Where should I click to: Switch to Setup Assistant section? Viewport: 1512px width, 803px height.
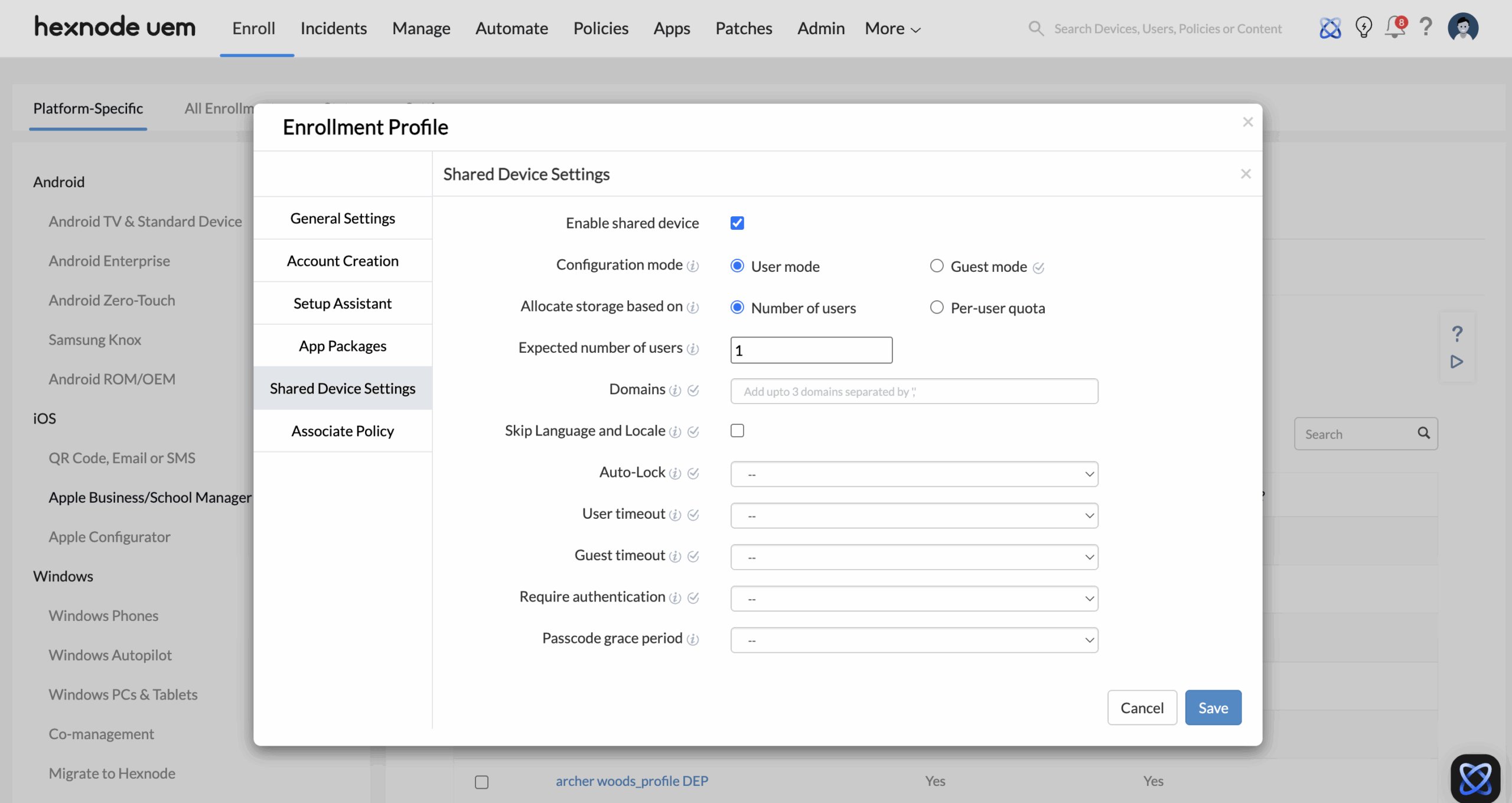pos(343,303)
